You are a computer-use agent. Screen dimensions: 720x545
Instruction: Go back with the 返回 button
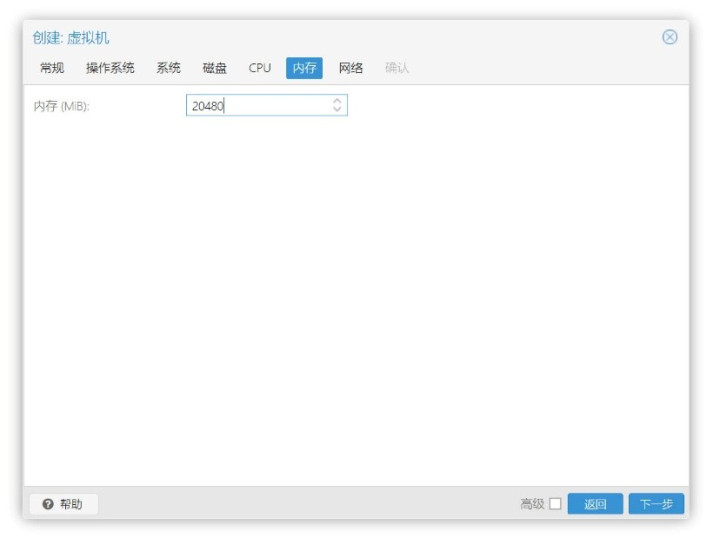pyautogui.click(x=595, y=504)
